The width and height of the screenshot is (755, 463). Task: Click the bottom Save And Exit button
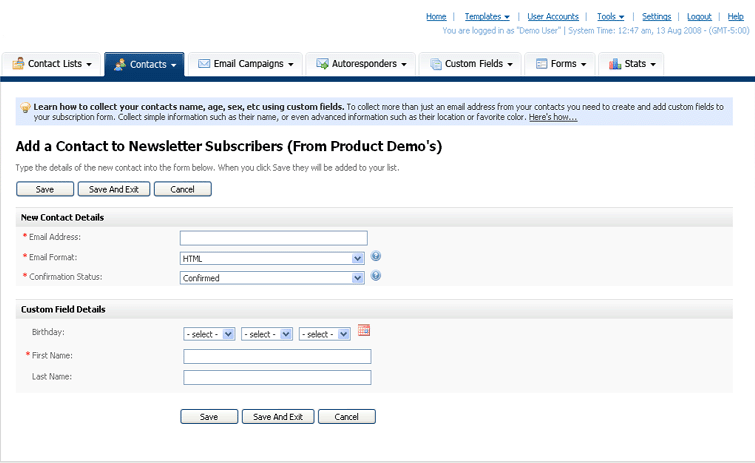(x=278, y=417)
